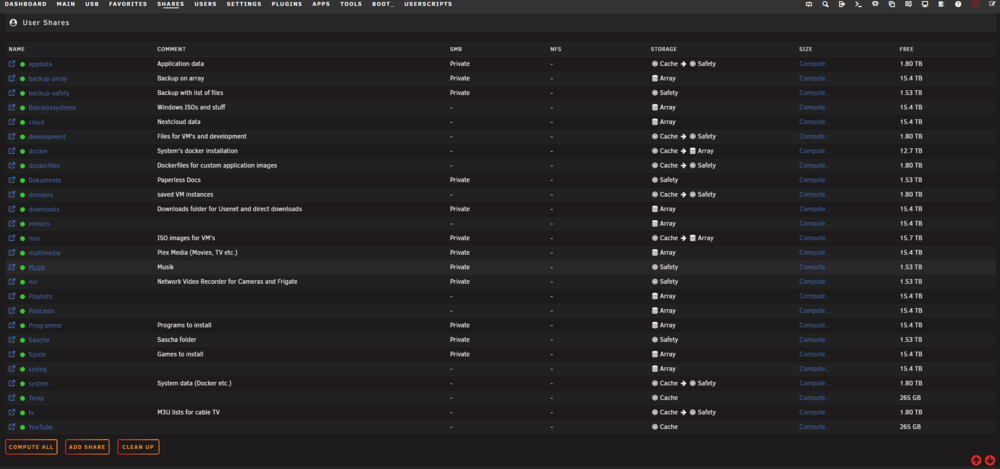Open the domains share link
The height and width of the screenshot is (469, 1000).
point(41,195)
